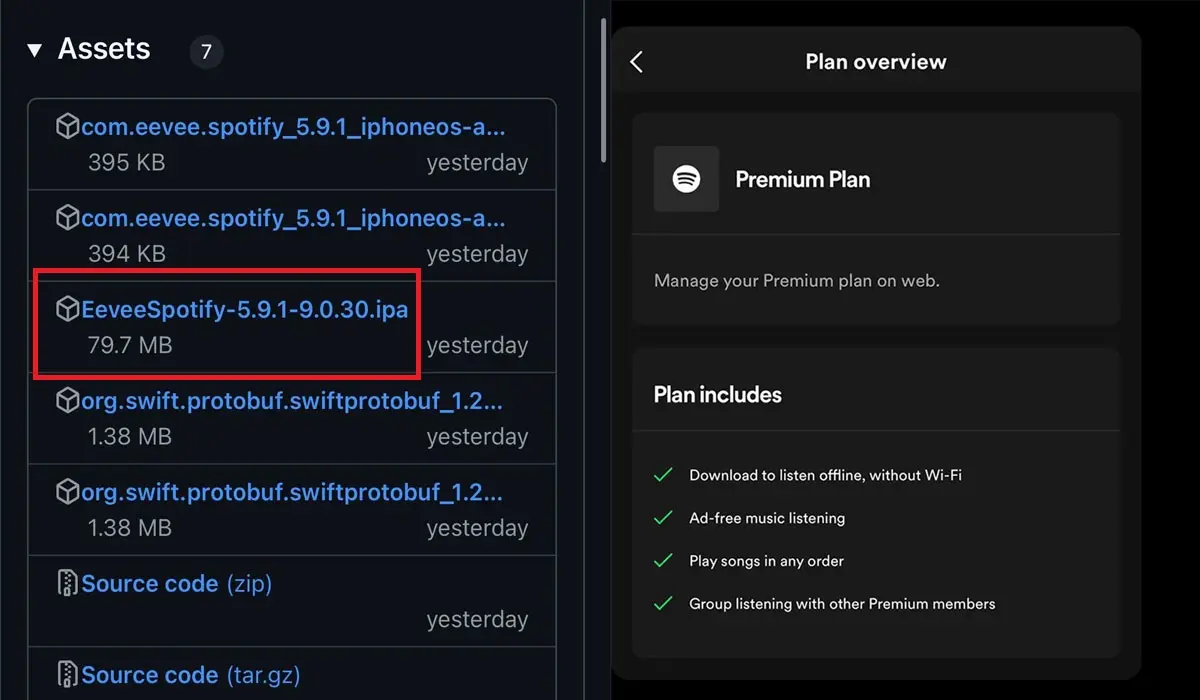Screen dimensions: 1200x700
Task: Tap the Spotify logo in Premium Plan
Action: [686, 179]
